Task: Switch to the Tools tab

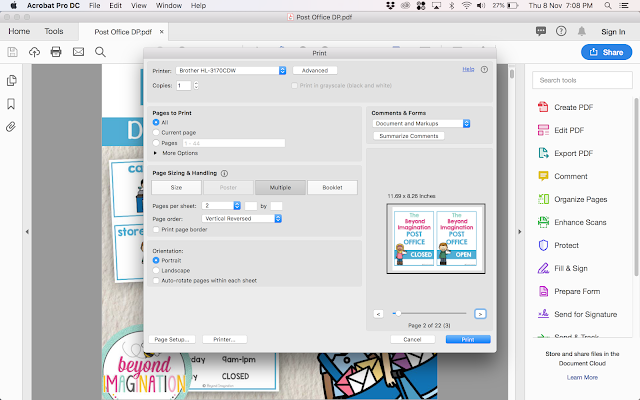Action: [54, 31]
